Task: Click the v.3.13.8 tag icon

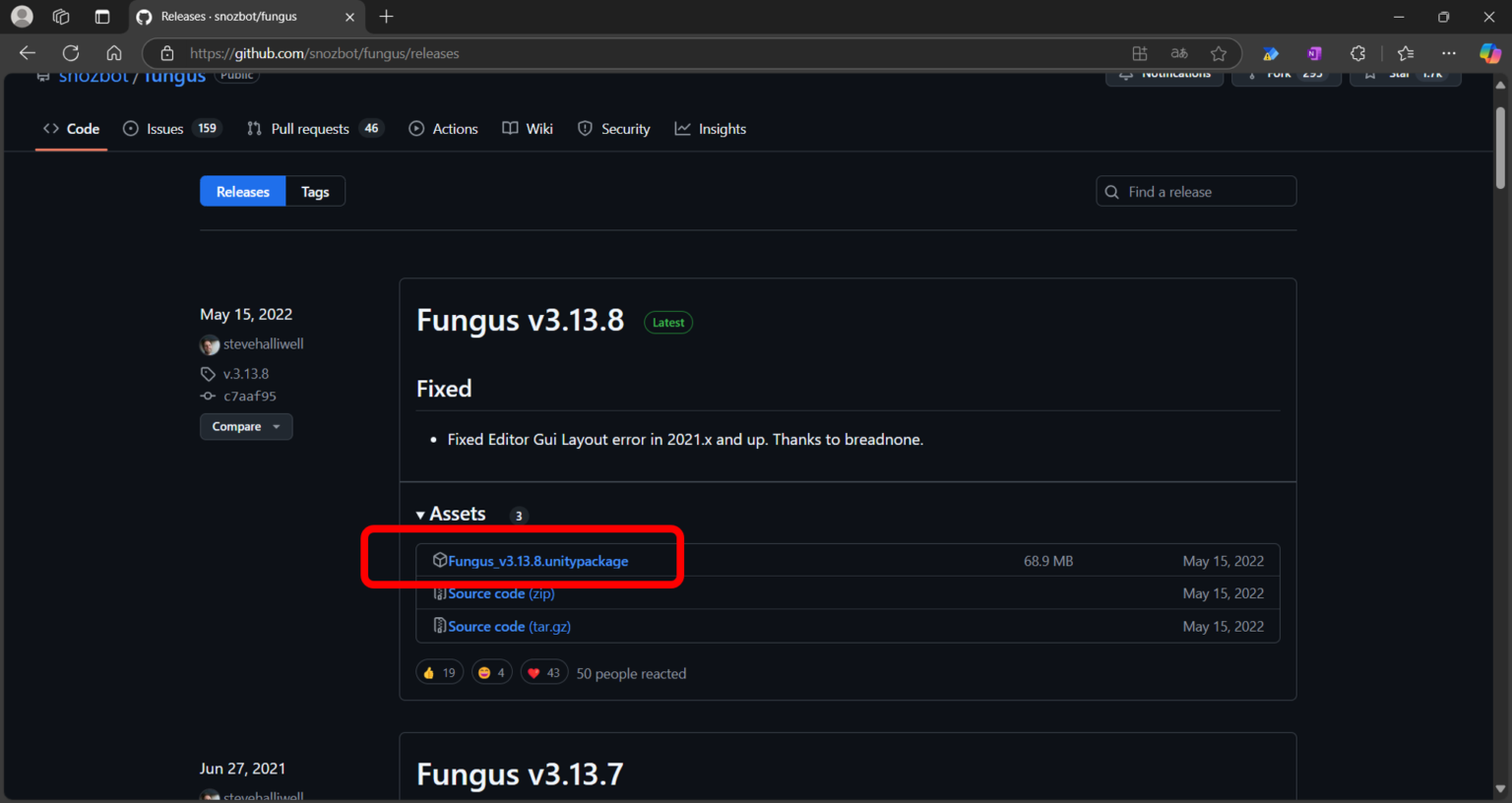Action: click(208, 373)
